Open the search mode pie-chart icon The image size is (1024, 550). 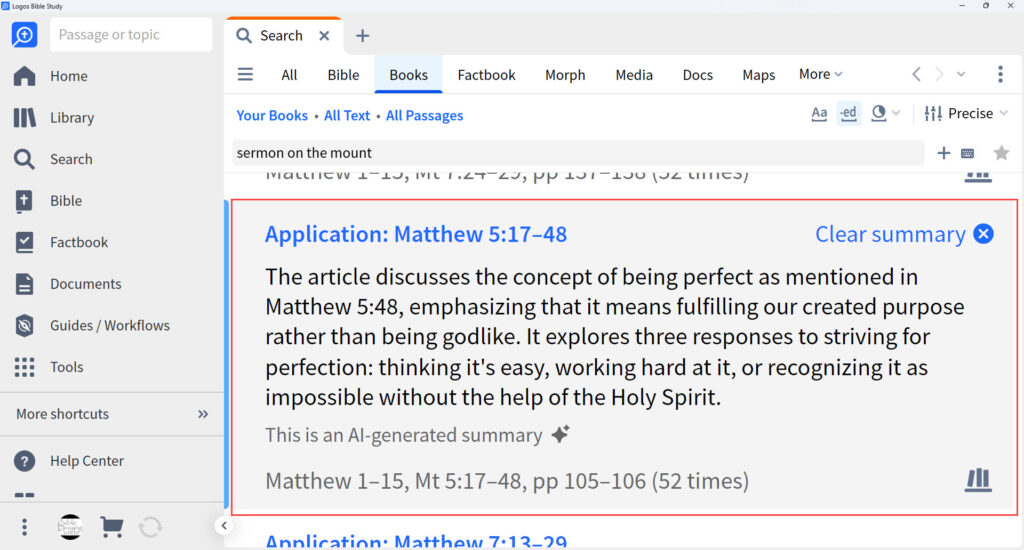tap(879, 114)
